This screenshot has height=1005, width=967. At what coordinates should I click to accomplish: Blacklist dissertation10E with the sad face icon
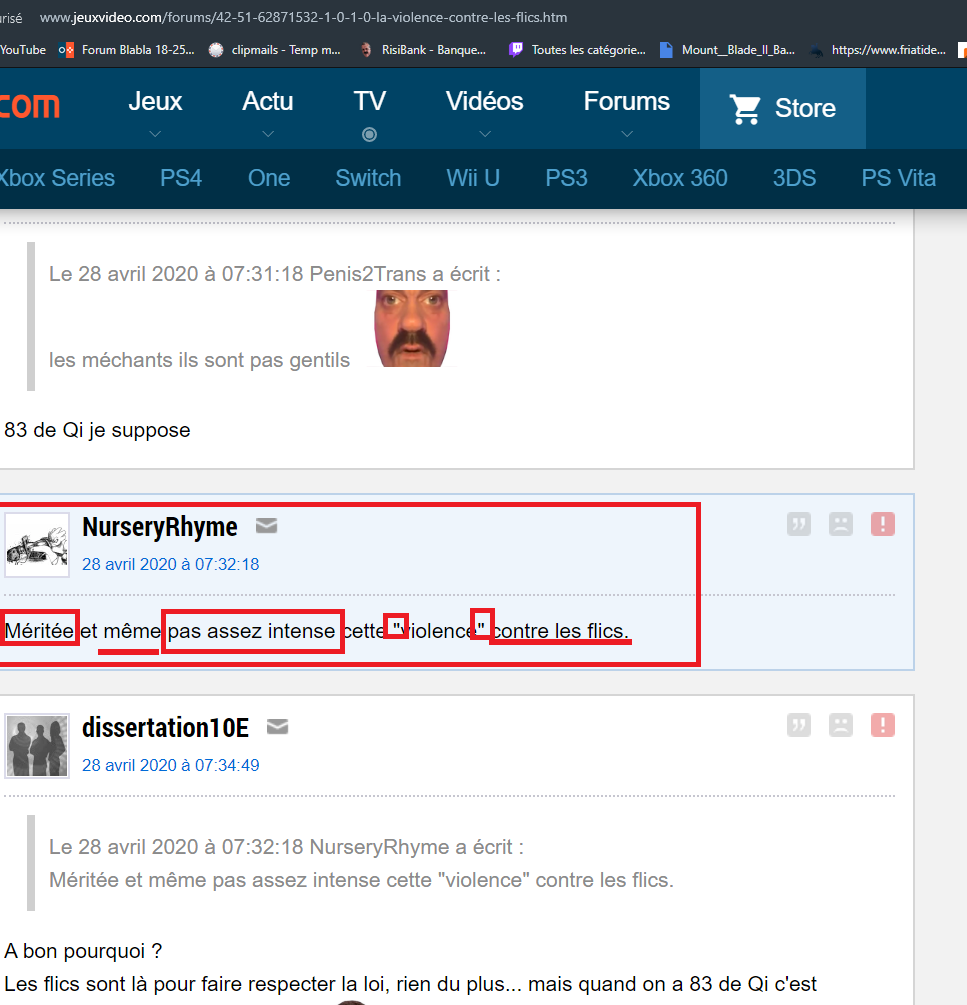click(841, 725)
